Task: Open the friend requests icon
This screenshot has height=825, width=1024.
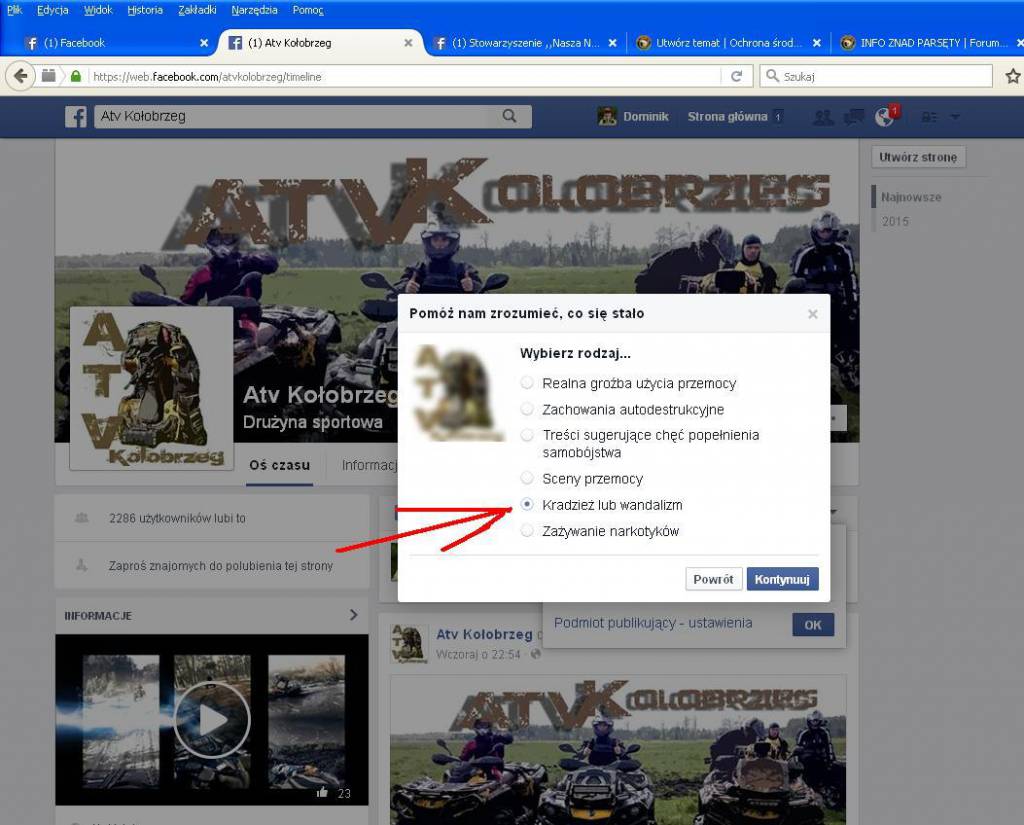Action: (x=823, y=117)
